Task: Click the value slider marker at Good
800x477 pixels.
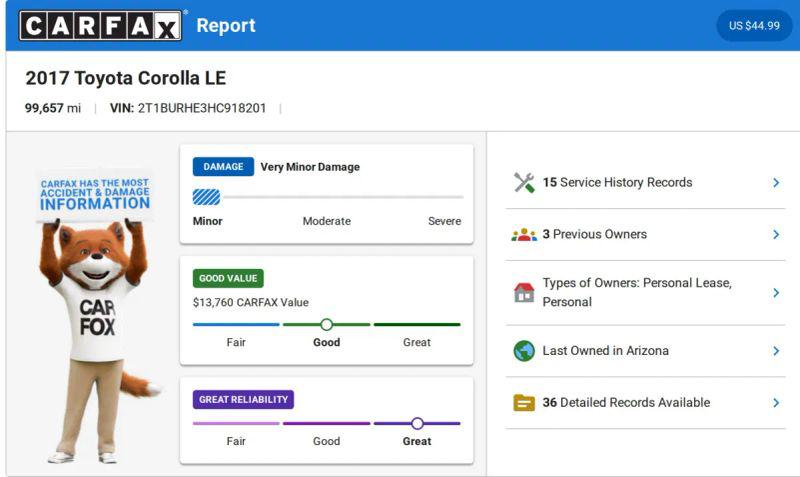Action: coord(327,324)
